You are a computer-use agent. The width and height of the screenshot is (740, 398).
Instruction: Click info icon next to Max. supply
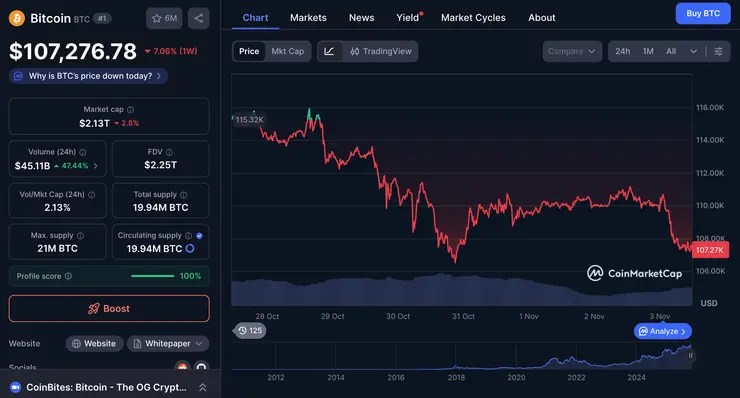(81, 236)
